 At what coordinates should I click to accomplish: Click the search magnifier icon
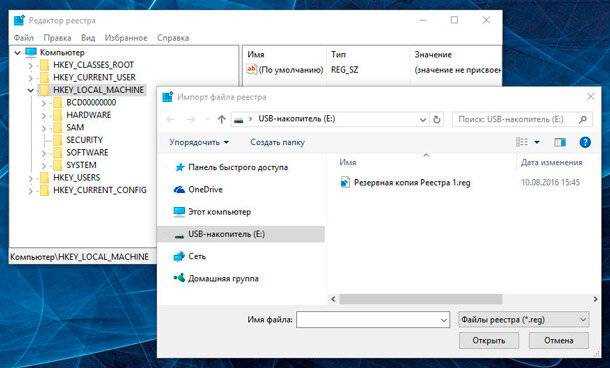(x=583, y=119)
